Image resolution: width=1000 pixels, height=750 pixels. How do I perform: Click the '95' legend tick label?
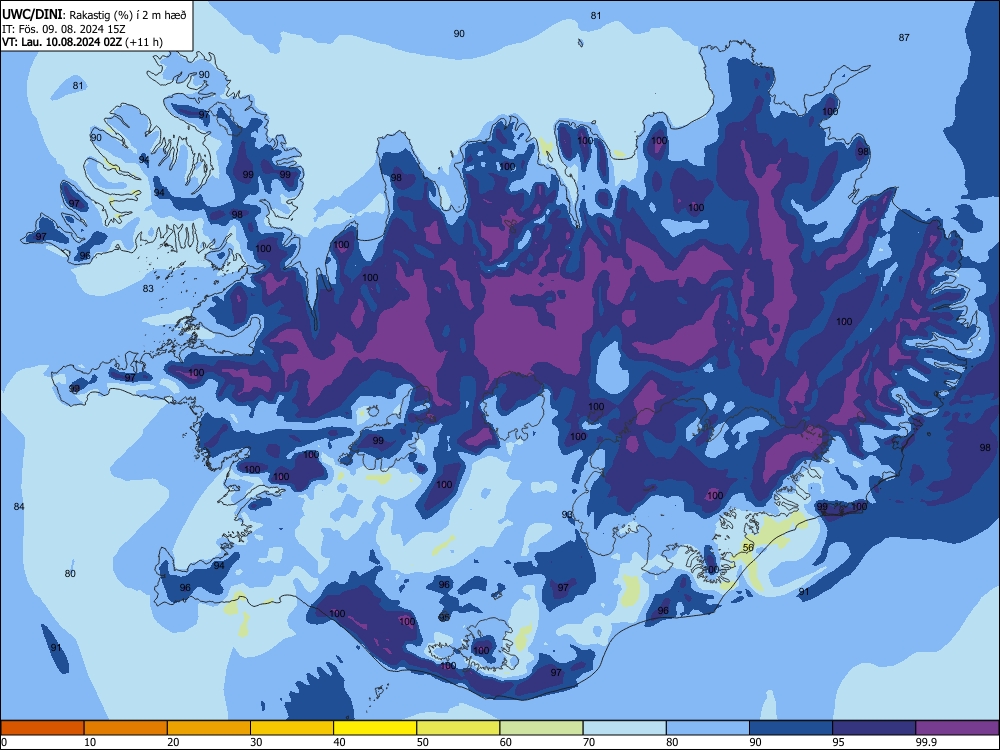(x=838, y=742)
